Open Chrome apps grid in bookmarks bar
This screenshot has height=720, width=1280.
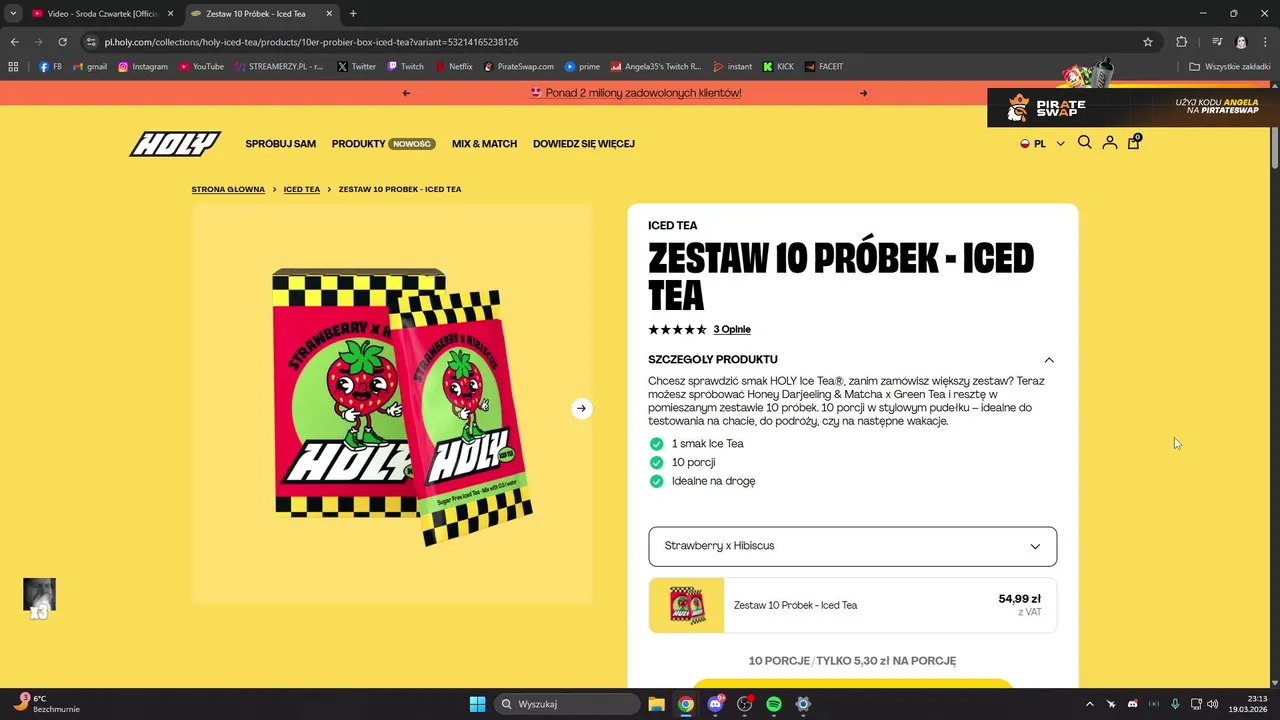pyautogui.click(x=13, y=67)
